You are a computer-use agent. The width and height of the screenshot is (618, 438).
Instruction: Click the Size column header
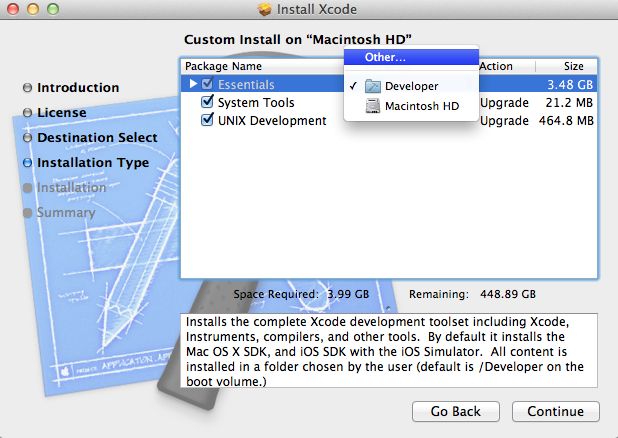(573, 66)
